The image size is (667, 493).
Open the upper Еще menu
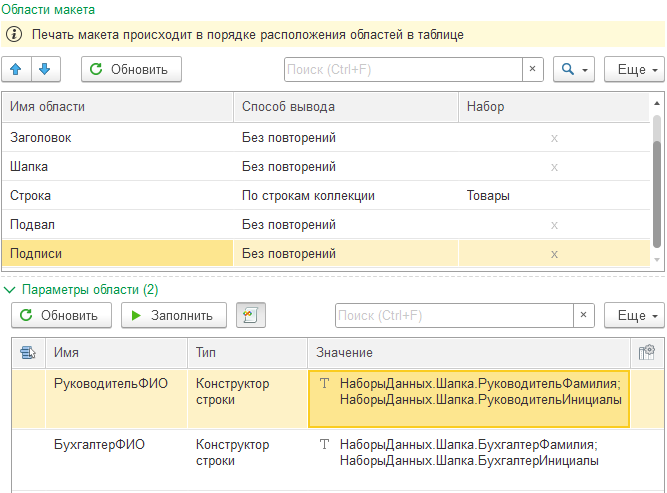[x=634, y=69]
